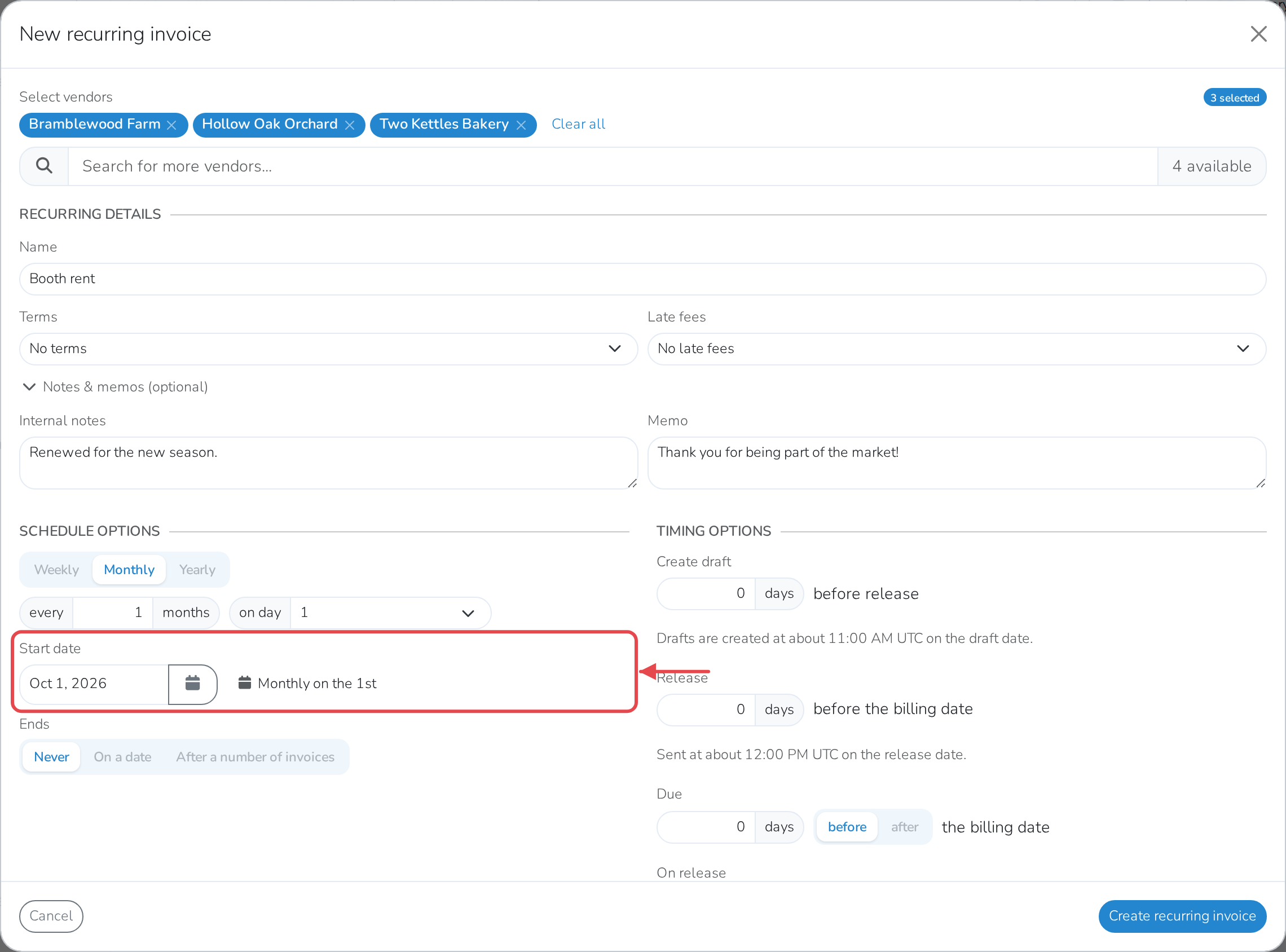The height and width of the screenshot is (952, 1286).
Task: Select the Monthly schedule option
Action: click(129, 570)
